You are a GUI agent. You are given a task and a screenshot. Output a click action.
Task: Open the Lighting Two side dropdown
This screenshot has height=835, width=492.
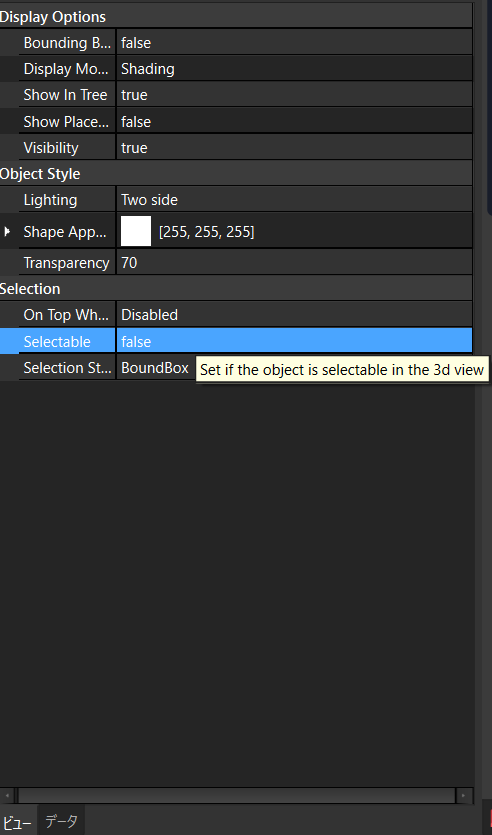click(x=294, y=200)
